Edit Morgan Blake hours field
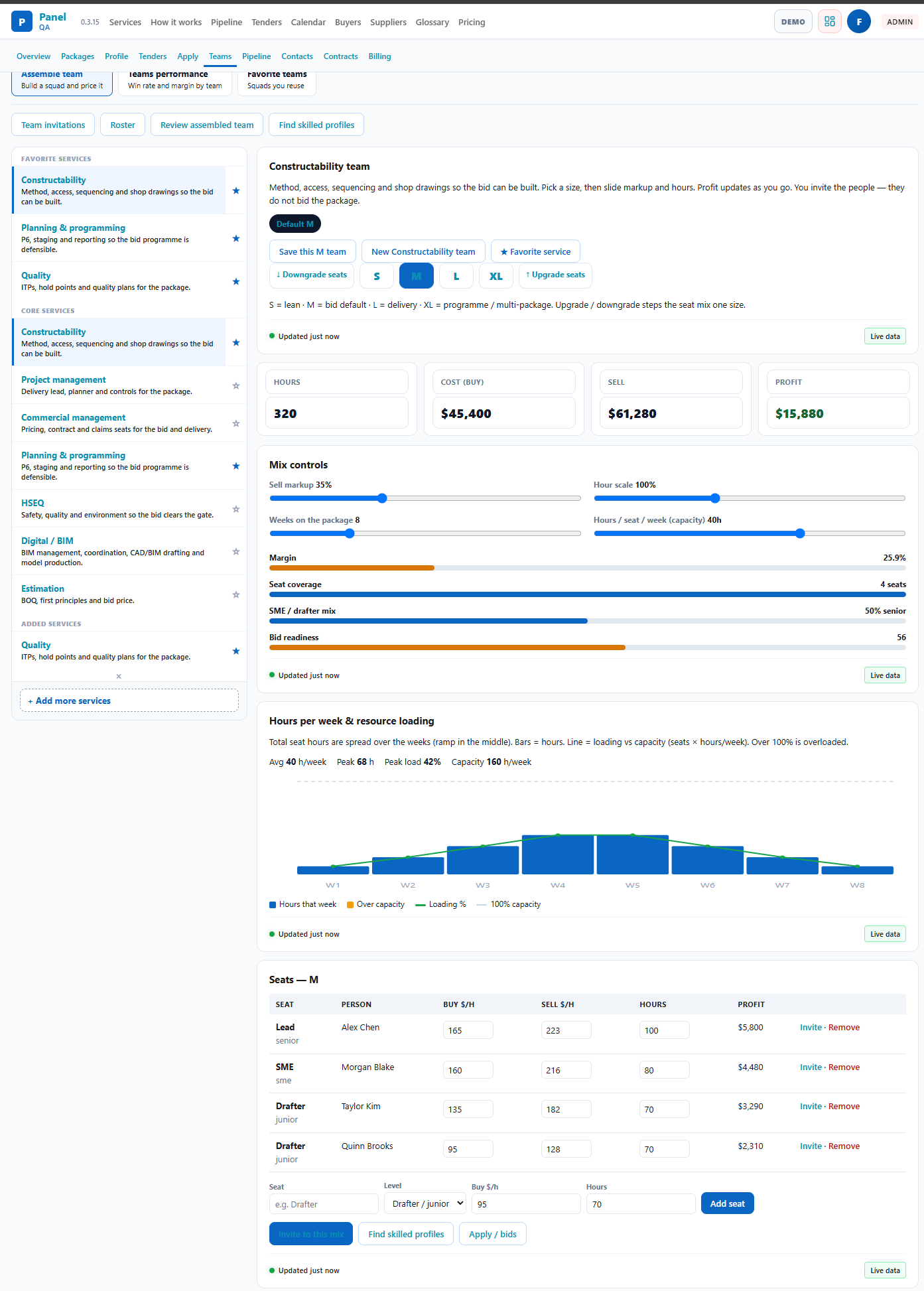The height and width of the screenshot is (1291, 924). pos(665,1070)
